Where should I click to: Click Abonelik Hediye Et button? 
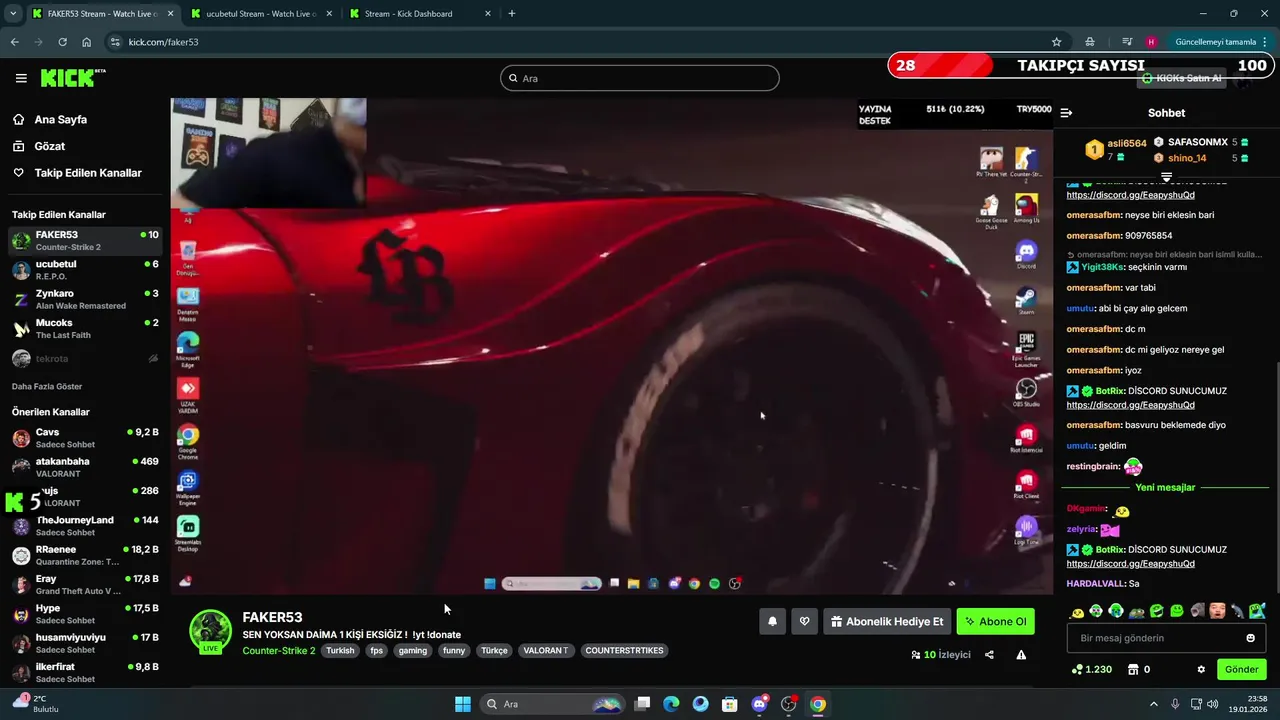click(886, 621)
